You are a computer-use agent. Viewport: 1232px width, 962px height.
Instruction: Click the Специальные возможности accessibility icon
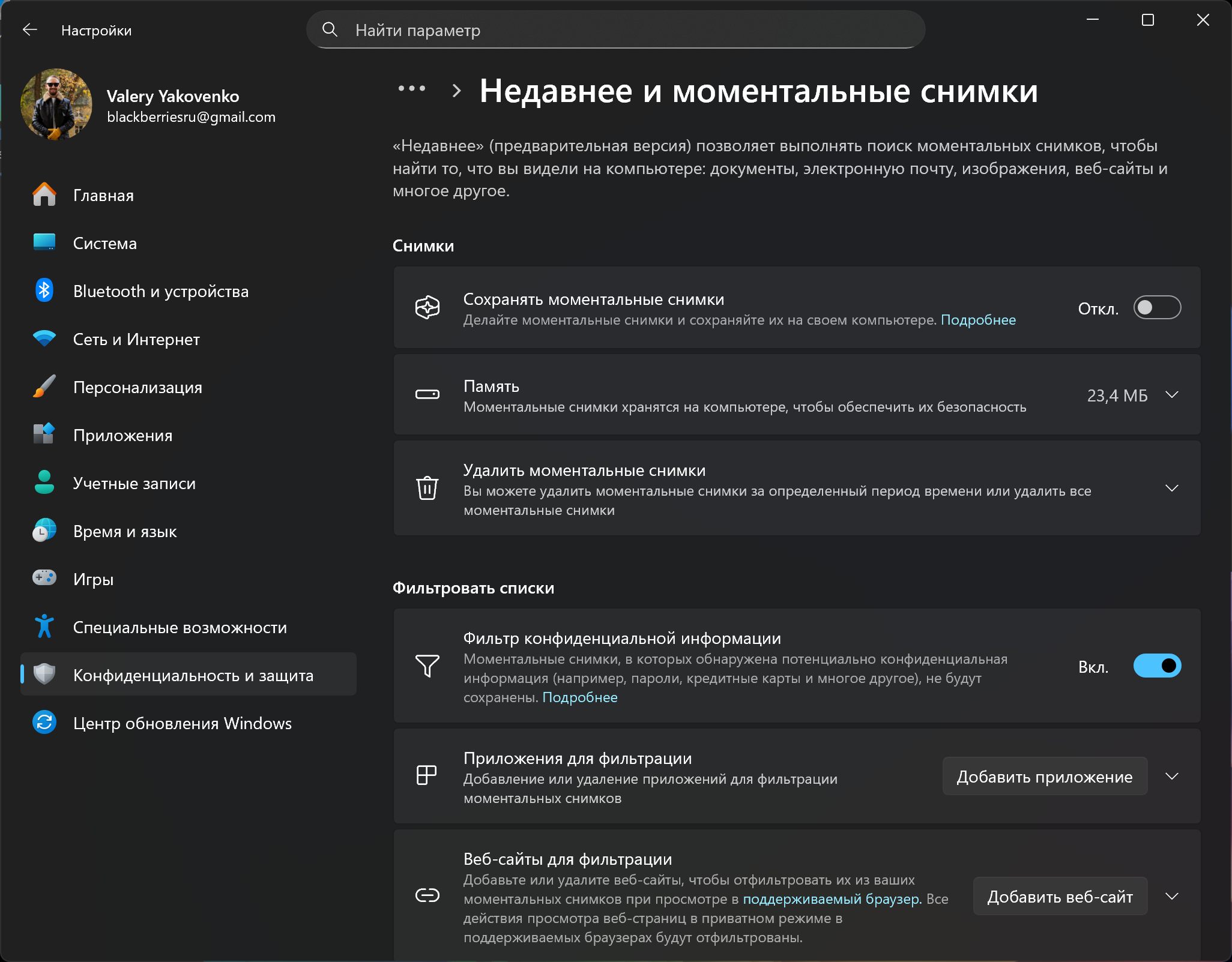[44, 627]
